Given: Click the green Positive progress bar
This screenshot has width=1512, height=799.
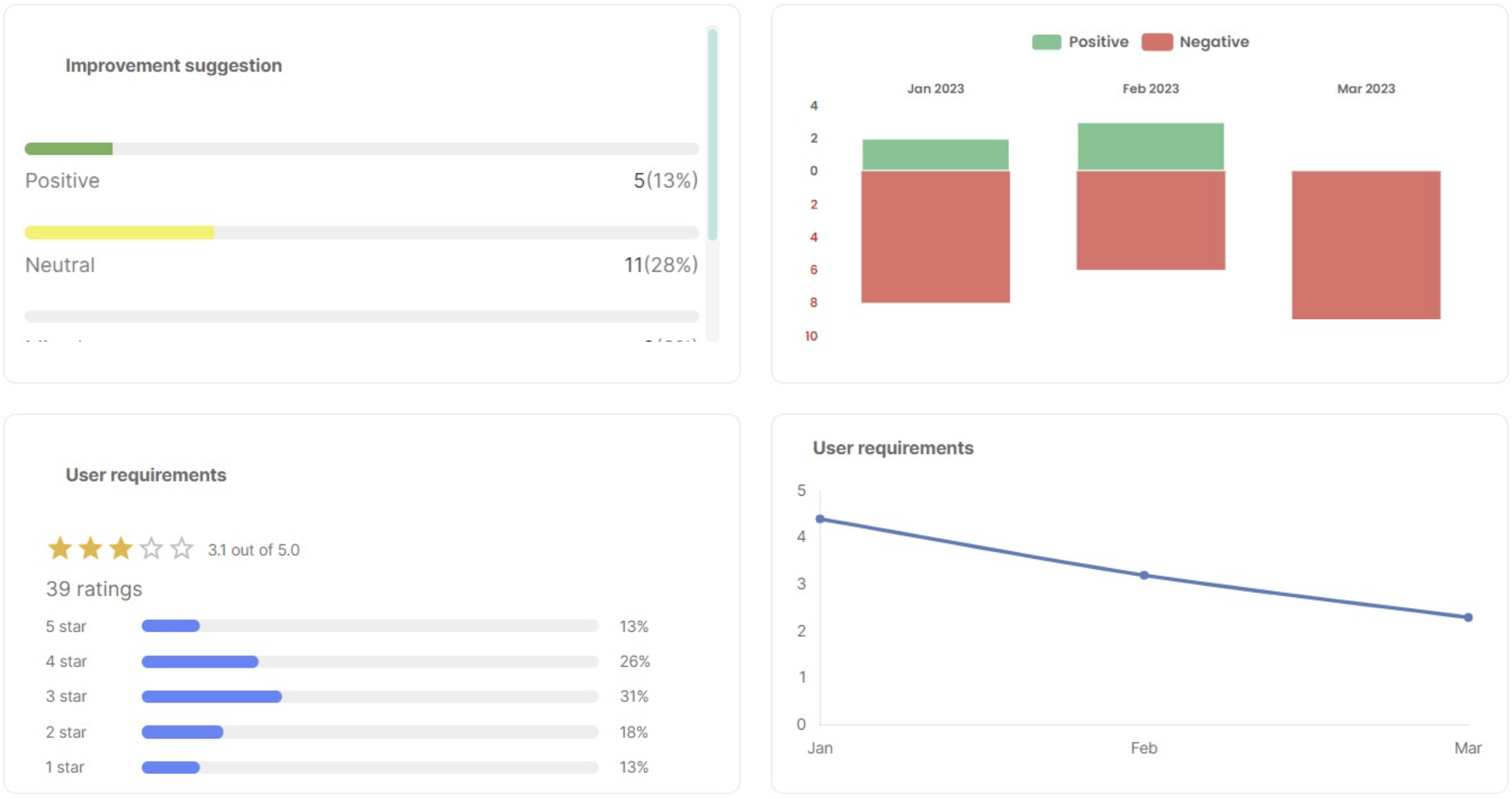Looking at the screenshot, I should coord(69,149).
